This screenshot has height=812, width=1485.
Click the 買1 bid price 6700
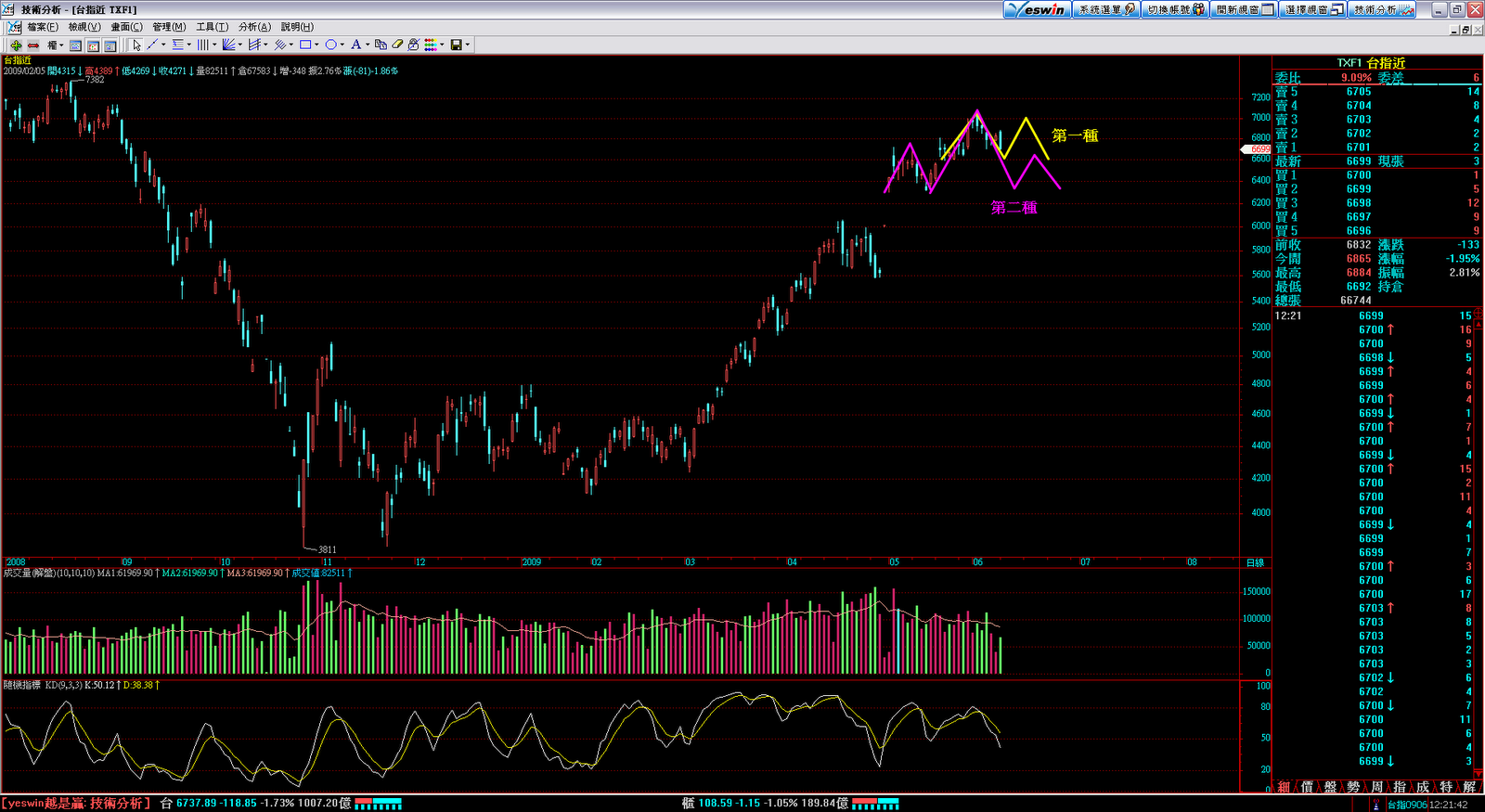(1359, 174)
